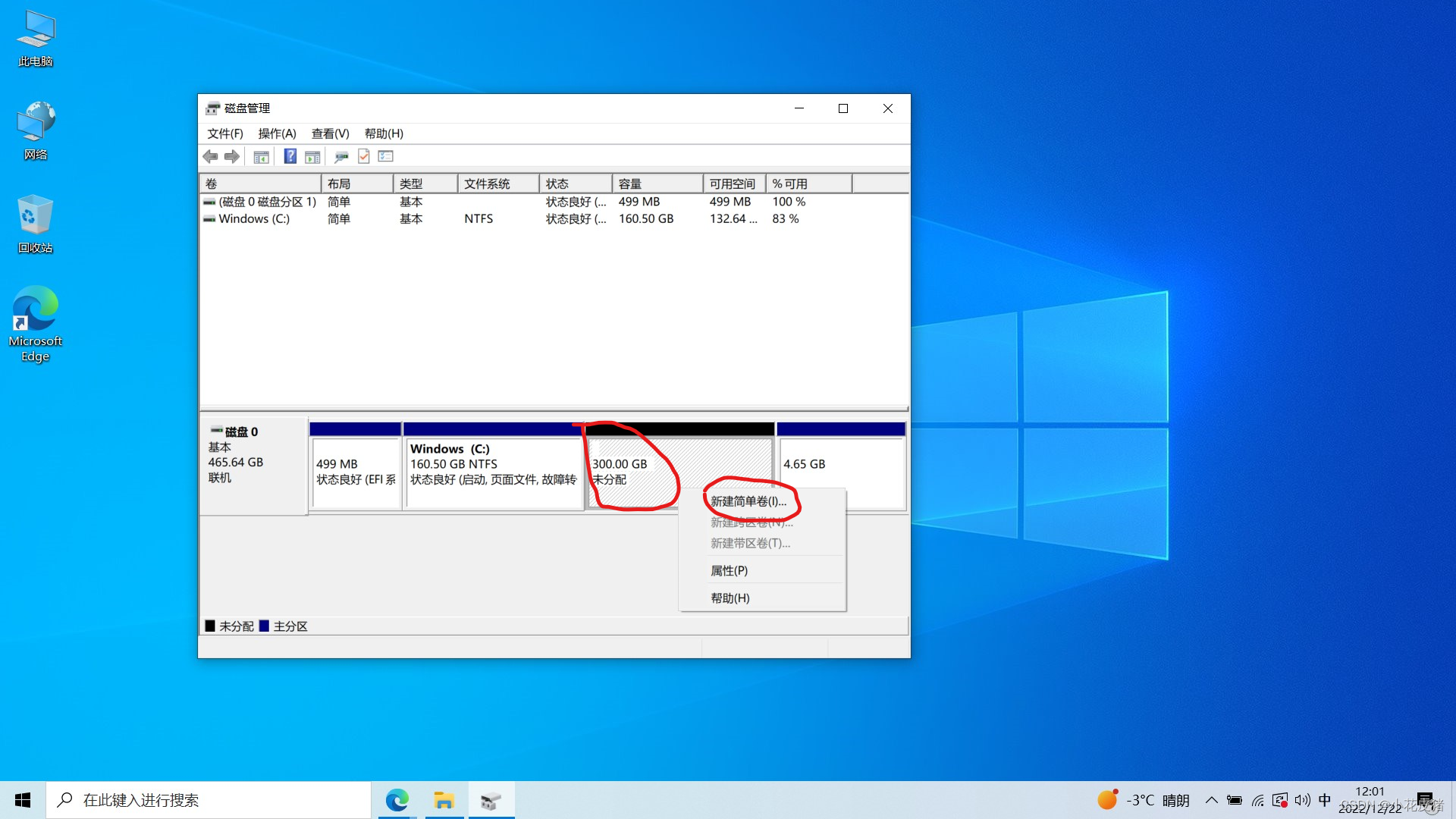Select the Windows (C:) row in volume list

pyautogui.click(x=254, y=218)
